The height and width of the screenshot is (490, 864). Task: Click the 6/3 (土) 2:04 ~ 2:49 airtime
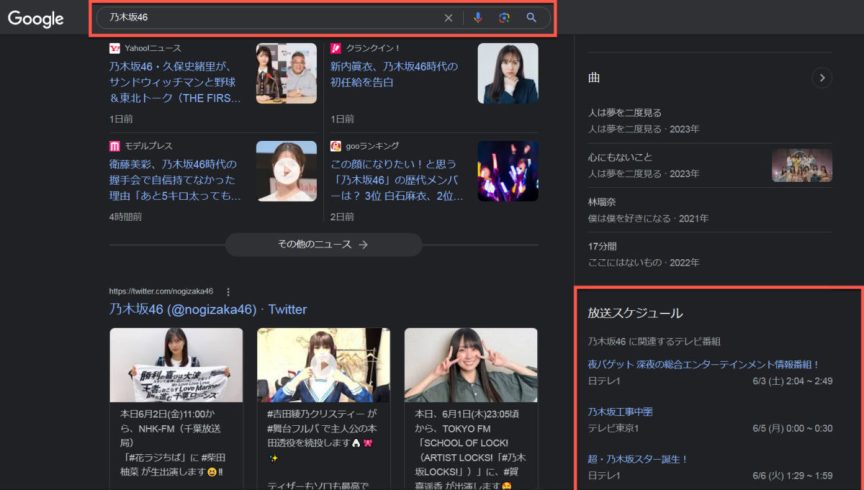(x=792, y=381)
